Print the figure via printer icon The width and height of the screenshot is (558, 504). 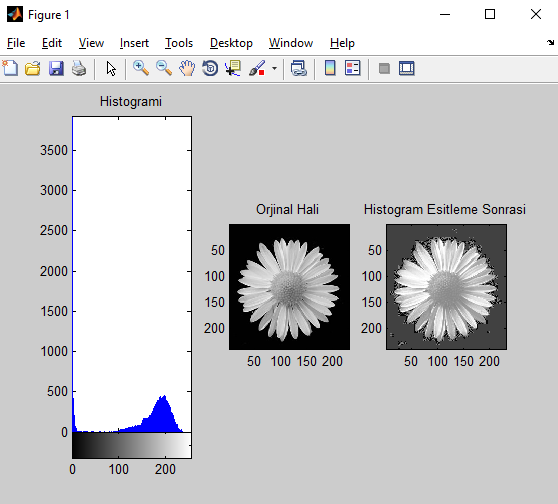79,68
